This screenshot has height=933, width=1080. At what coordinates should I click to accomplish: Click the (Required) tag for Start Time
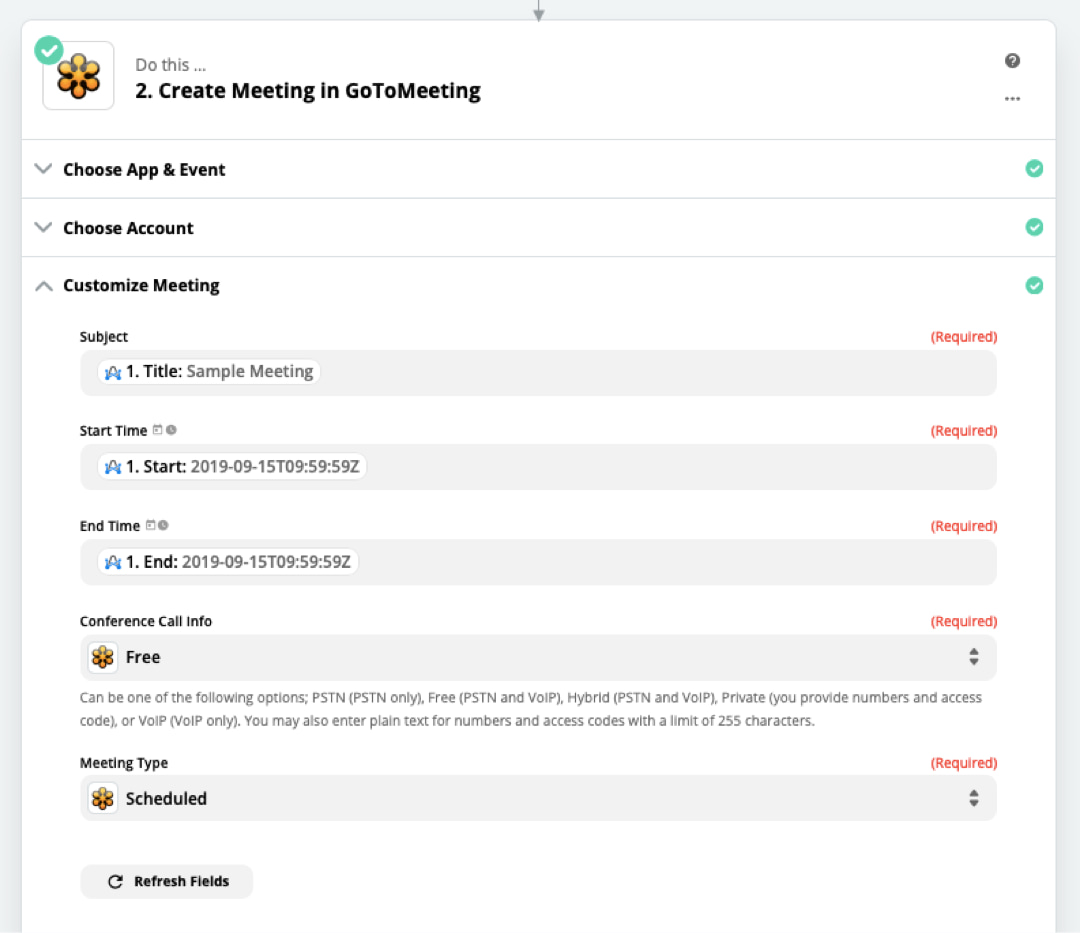[x=964, y=430]
